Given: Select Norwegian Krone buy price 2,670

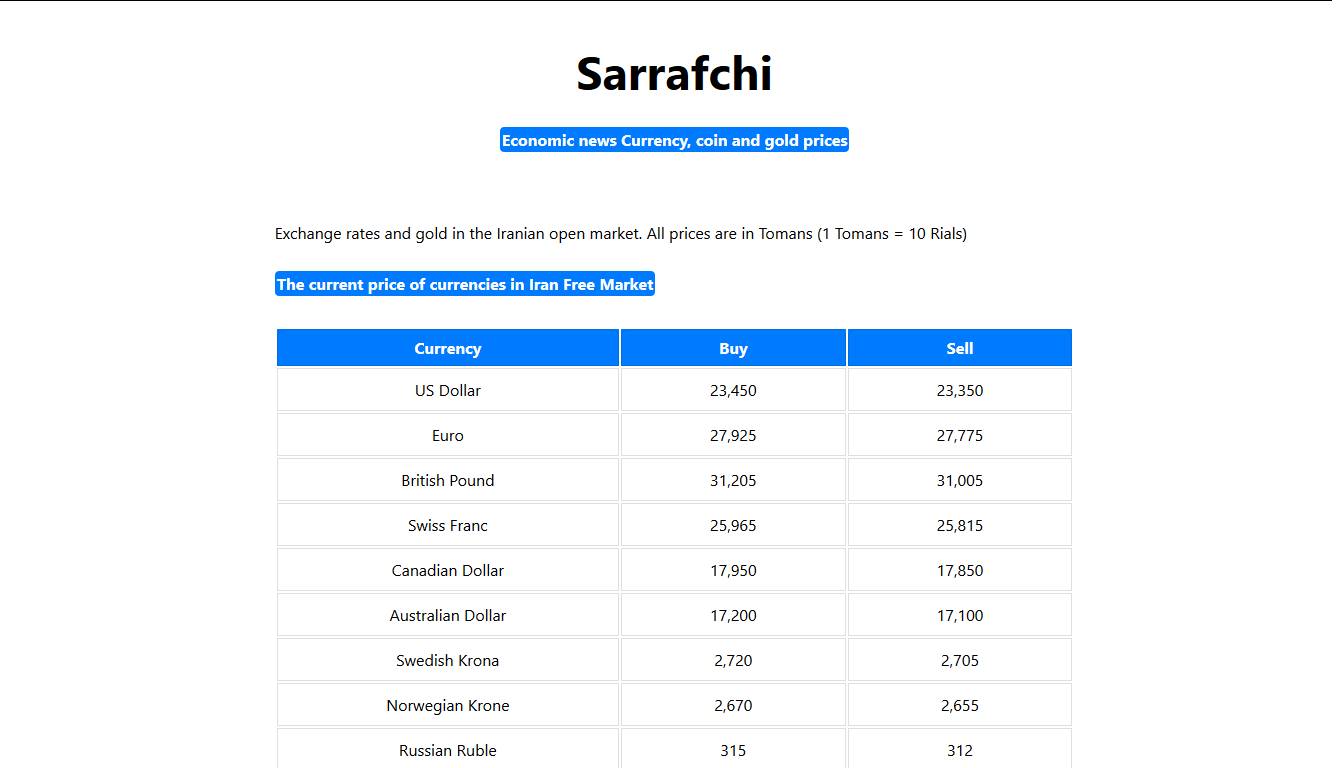Looking at the screenshot, I should (733, 705).
